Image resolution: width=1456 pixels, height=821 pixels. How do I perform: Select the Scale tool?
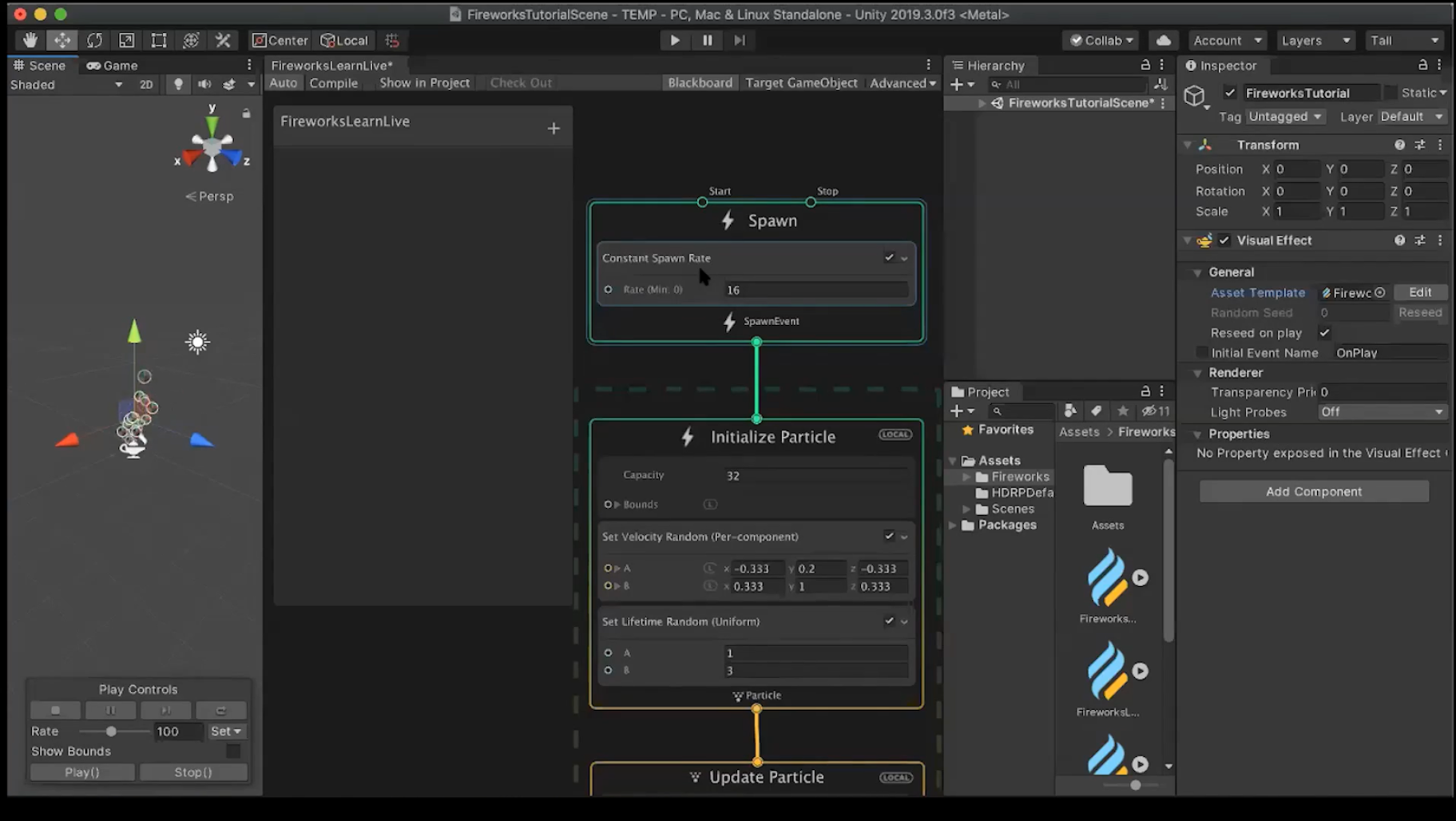click(x=126, y=40)
